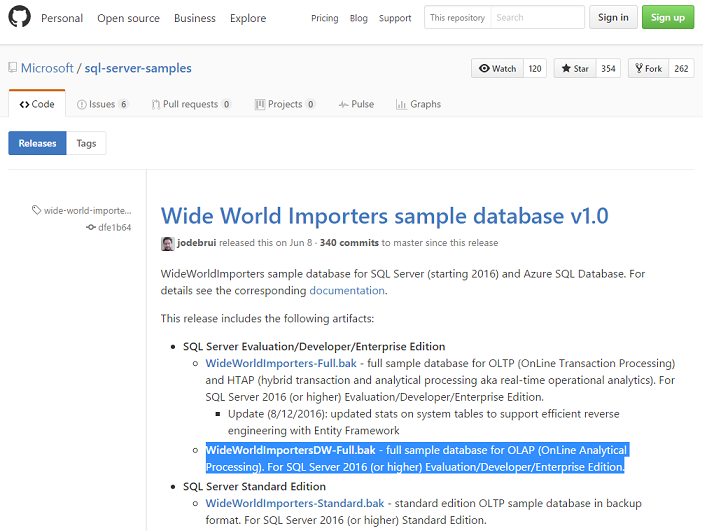
Task: Switch to the Pull requests tab
Action: point(191,104)
